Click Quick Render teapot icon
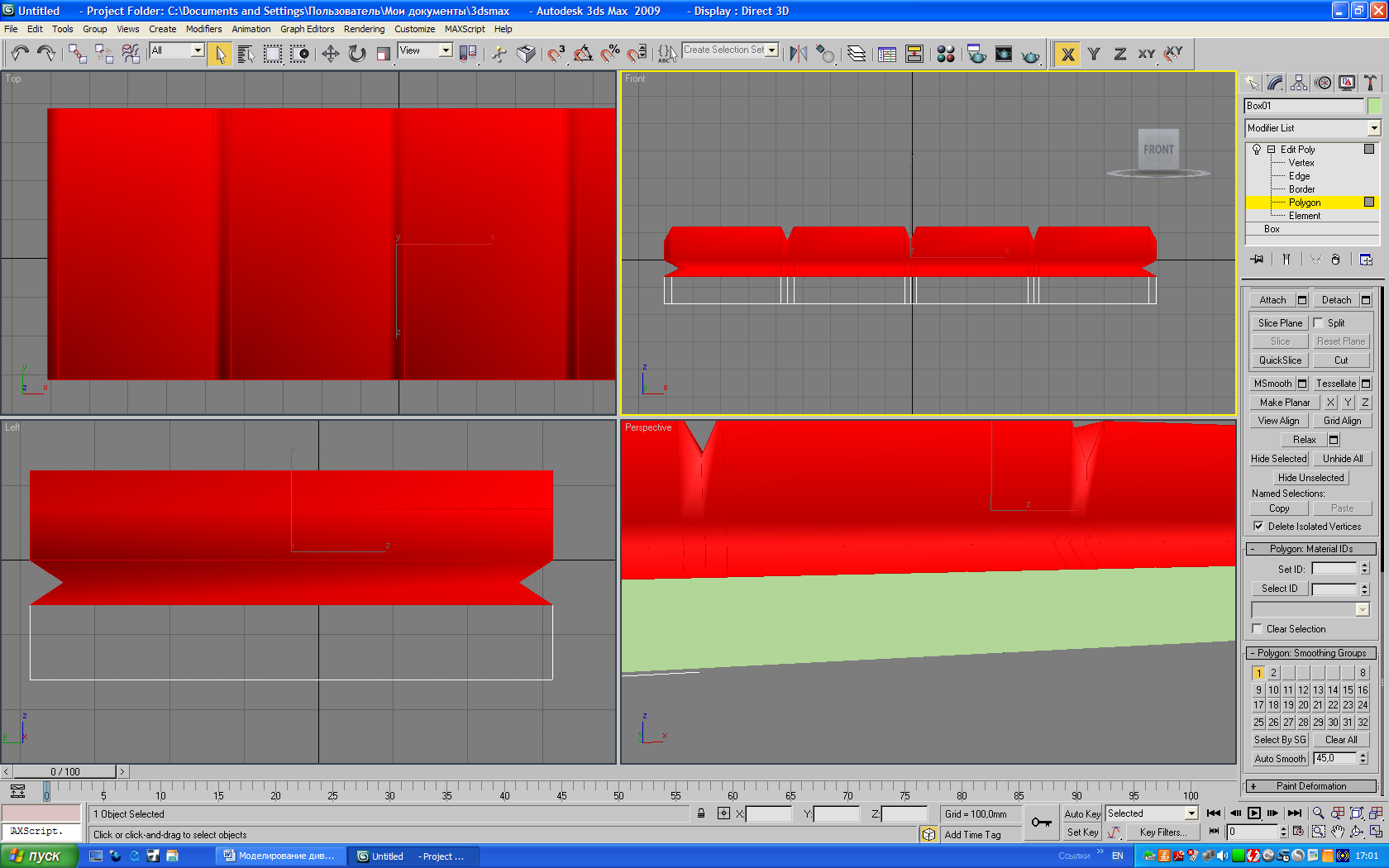 [x=1030, y=54]
